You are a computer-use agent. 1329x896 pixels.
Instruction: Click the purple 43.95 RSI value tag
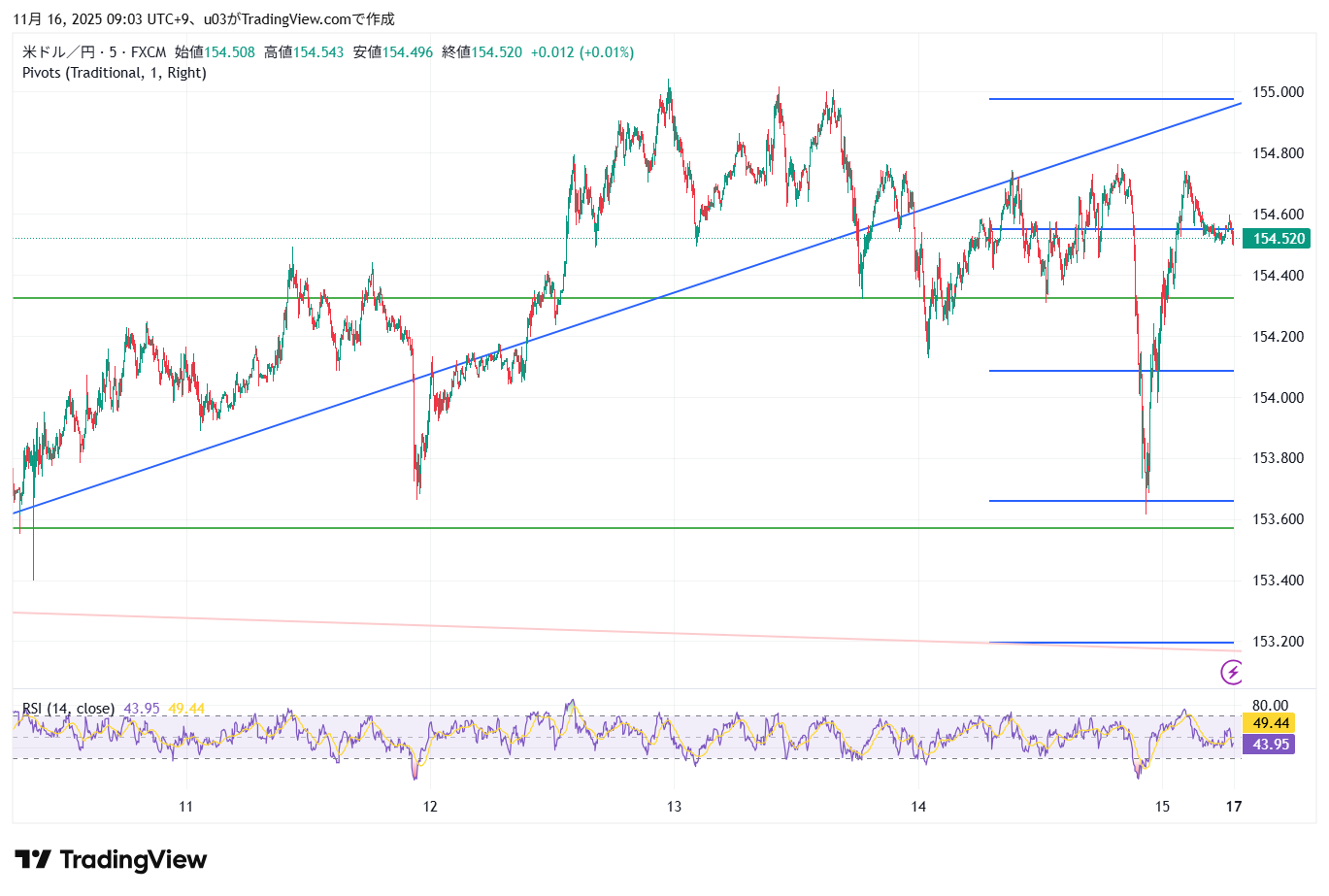pos(1270,745)
